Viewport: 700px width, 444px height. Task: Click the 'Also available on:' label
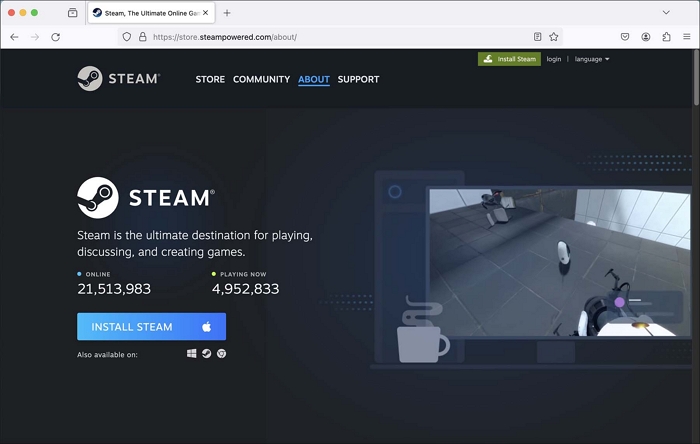click(107, 355)
